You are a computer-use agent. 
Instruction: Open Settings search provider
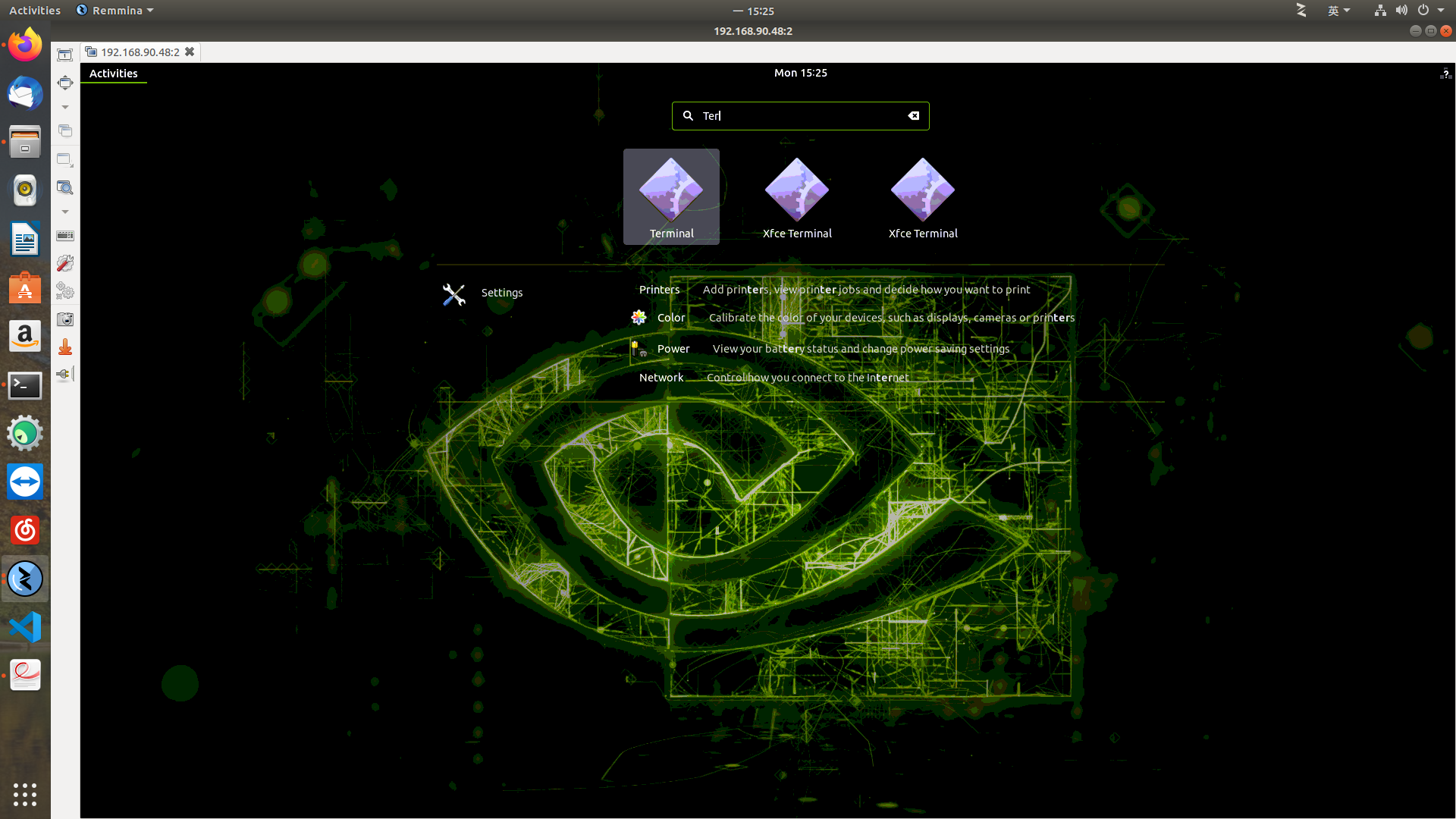coord(483,293)
